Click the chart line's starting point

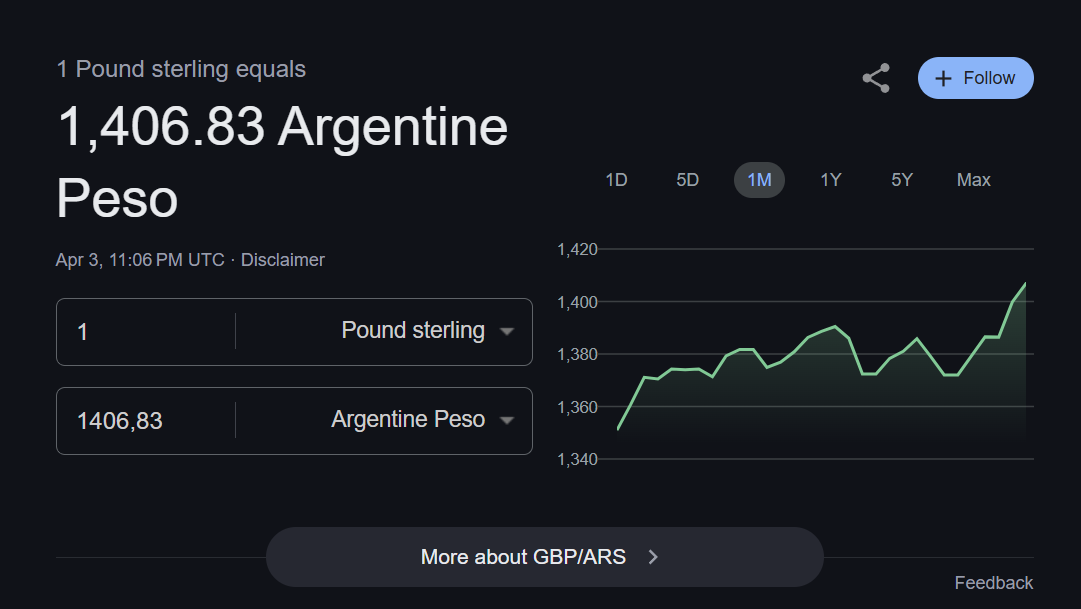point(618,429)
